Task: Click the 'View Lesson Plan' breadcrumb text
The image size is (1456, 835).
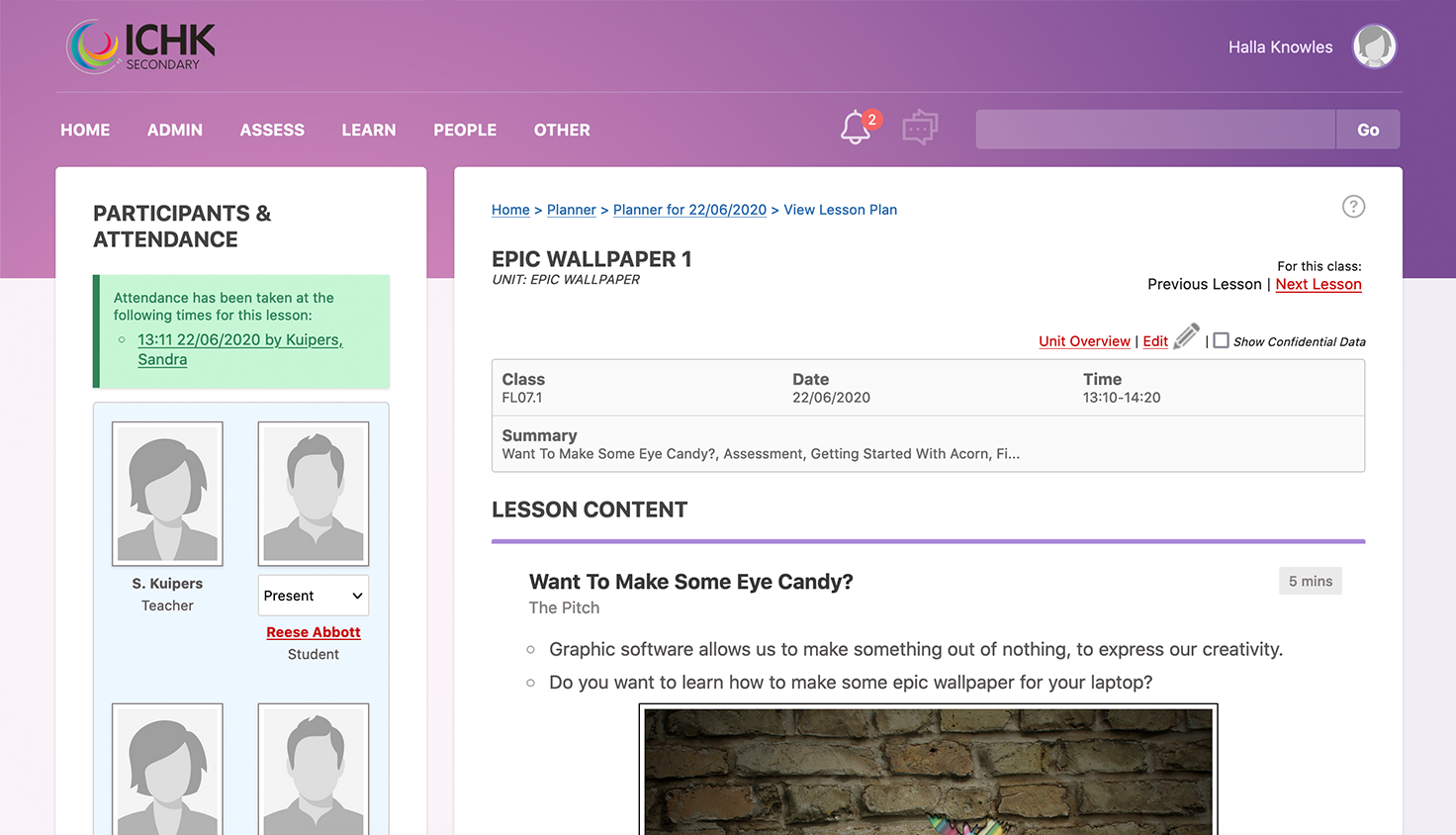Action: tap(841, 210)
